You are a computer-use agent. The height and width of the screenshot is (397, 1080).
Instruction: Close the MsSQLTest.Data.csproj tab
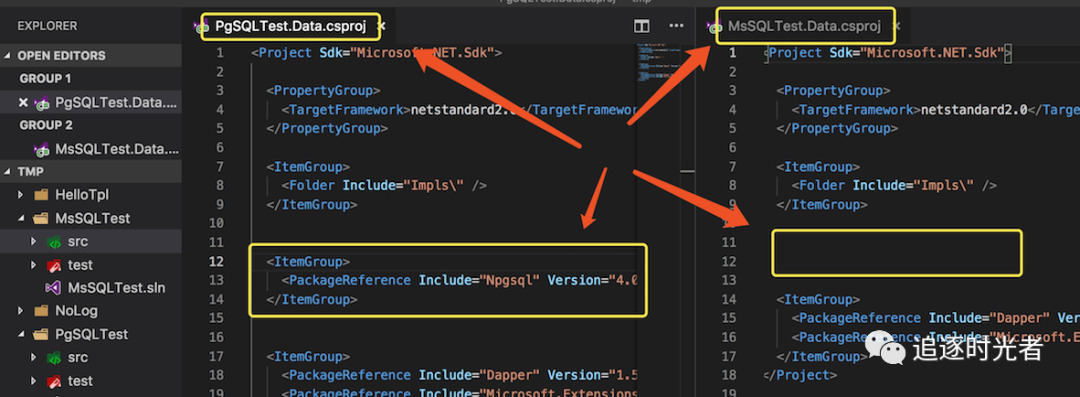click(x=896, y=26)
